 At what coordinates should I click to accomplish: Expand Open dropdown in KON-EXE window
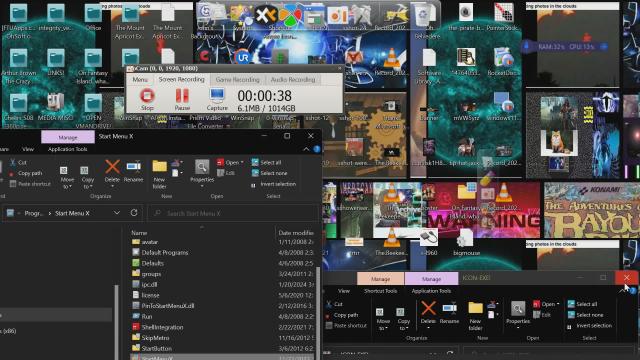[558, 304]
